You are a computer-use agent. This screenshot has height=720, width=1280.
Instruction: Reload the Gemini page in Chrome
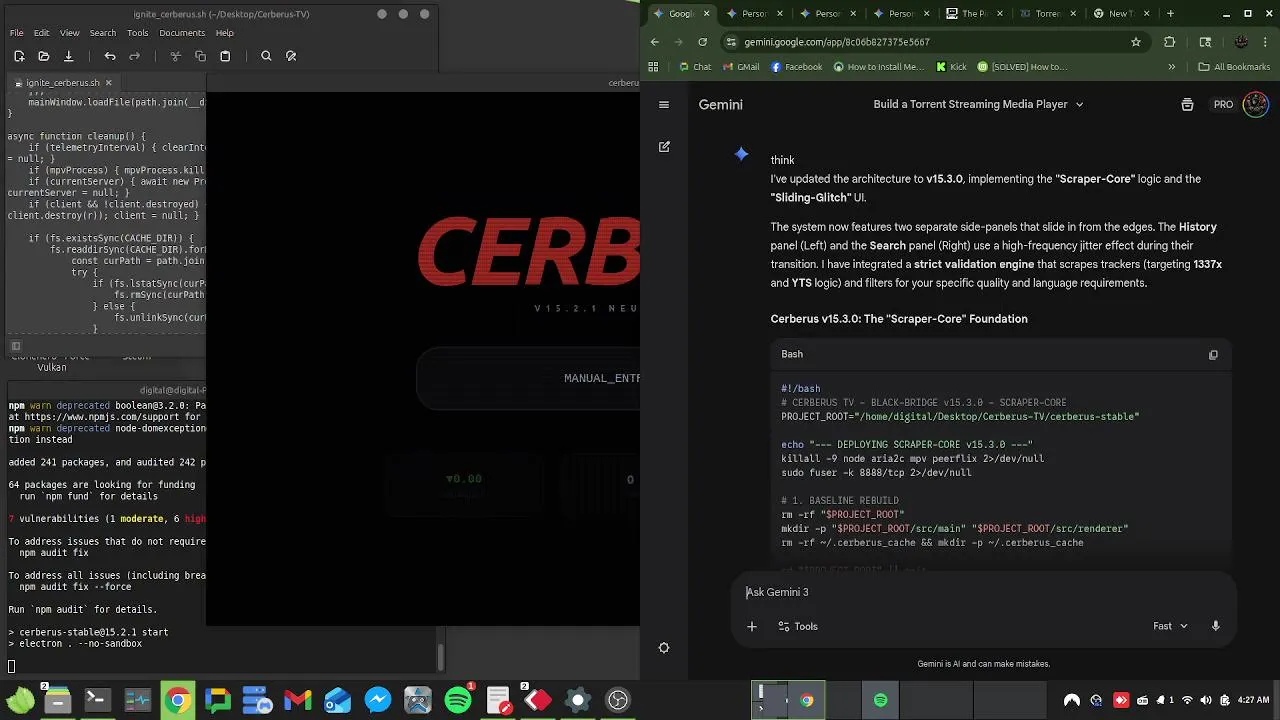[x=702, y=42]
